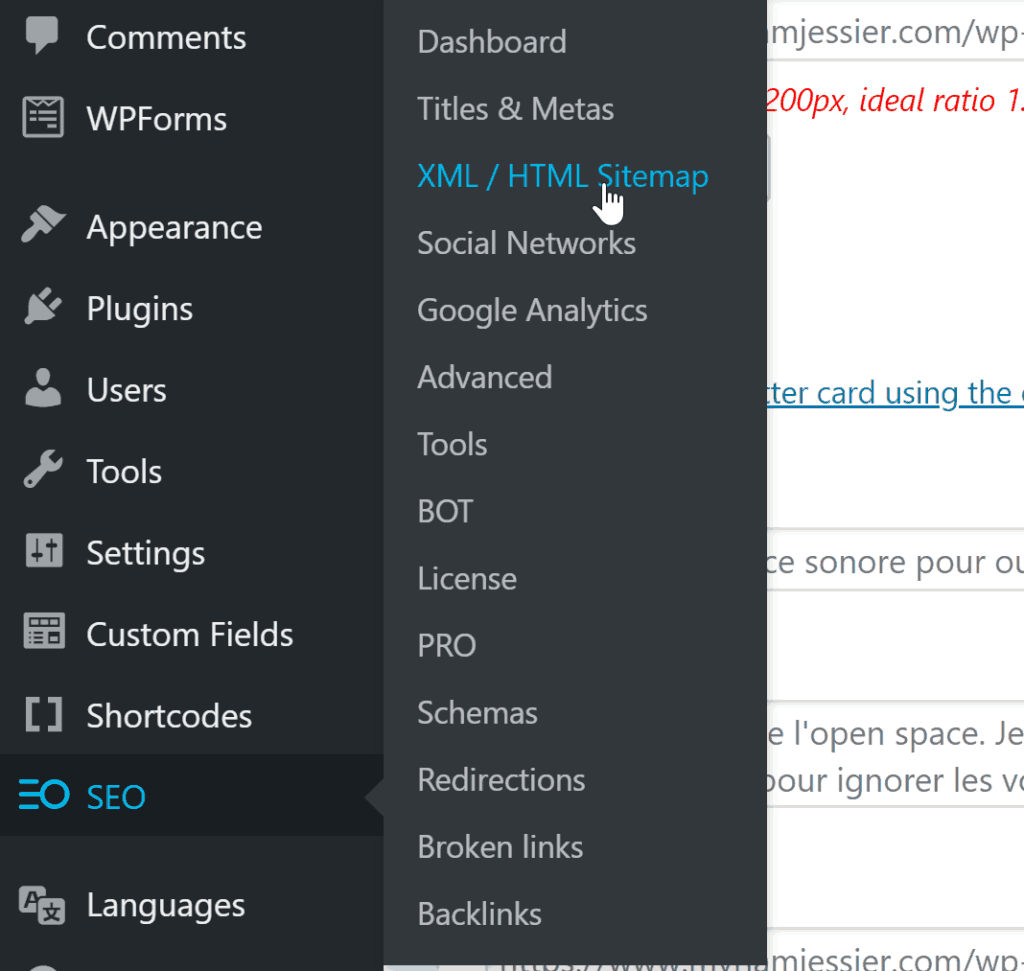Viewport: 1024px width, 971px height.
Task: Click the Appearance paintbrush icon
Action: pos(43,225)
